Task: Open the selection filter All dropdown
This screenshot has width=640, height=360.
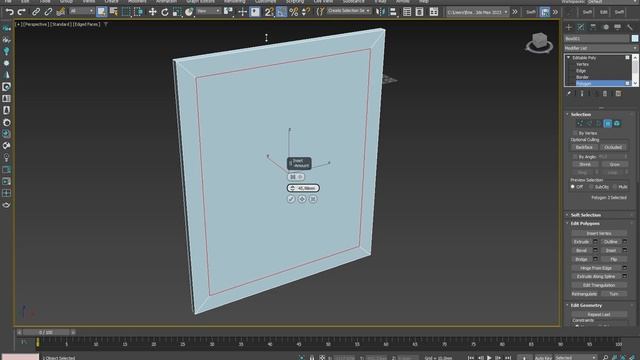Action: point(82,11)
